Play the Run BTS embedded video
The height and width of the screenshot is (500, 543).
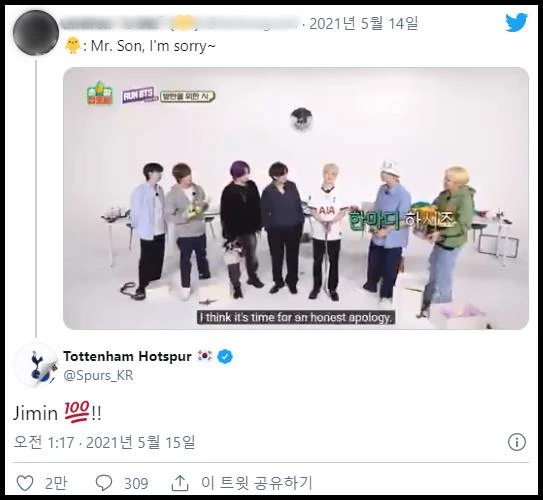coord(296,198)
